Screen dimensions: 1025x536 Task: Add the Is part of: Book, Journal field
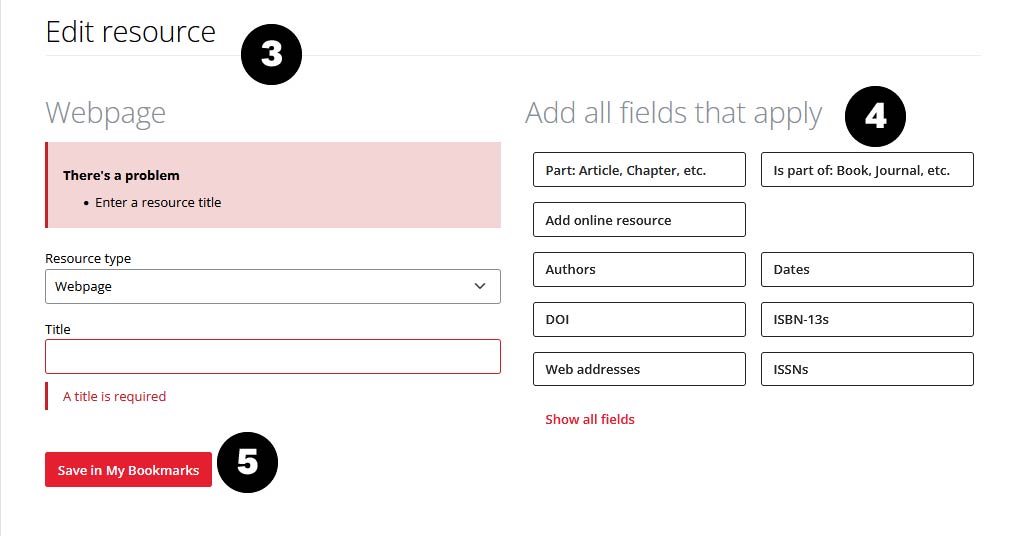tap(867, 170)
